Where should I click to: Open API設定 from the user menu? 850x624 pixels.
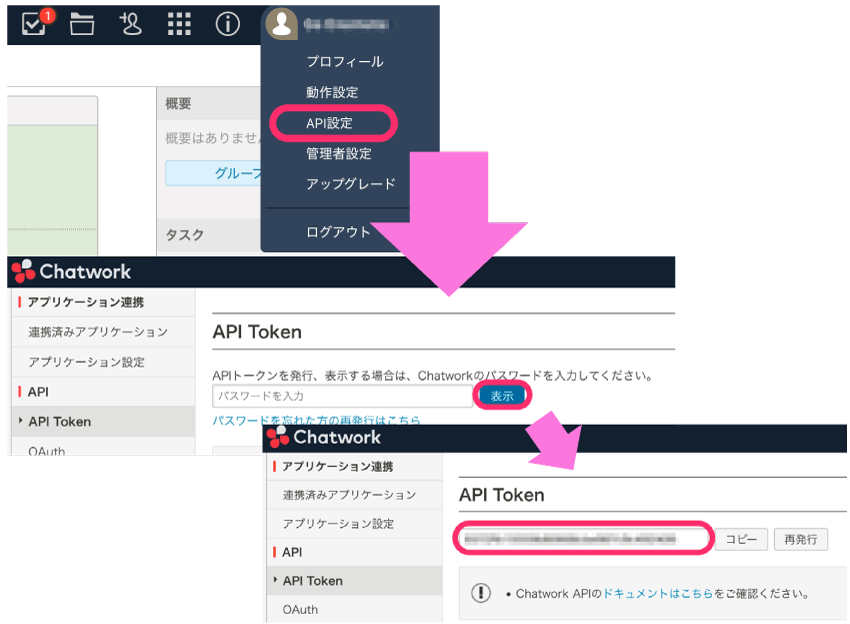pyautogui.click(x=329, y=123)
